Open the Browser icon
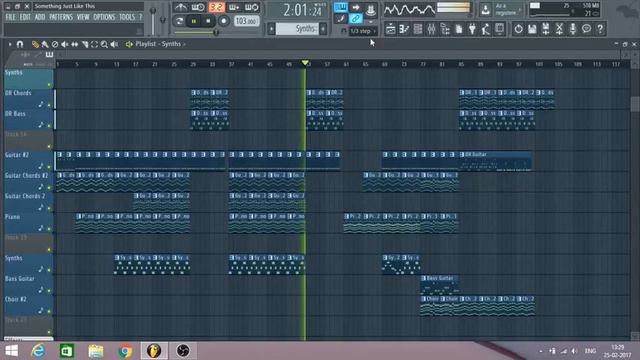This screenshot has height=360, width=640. [445, 29]
